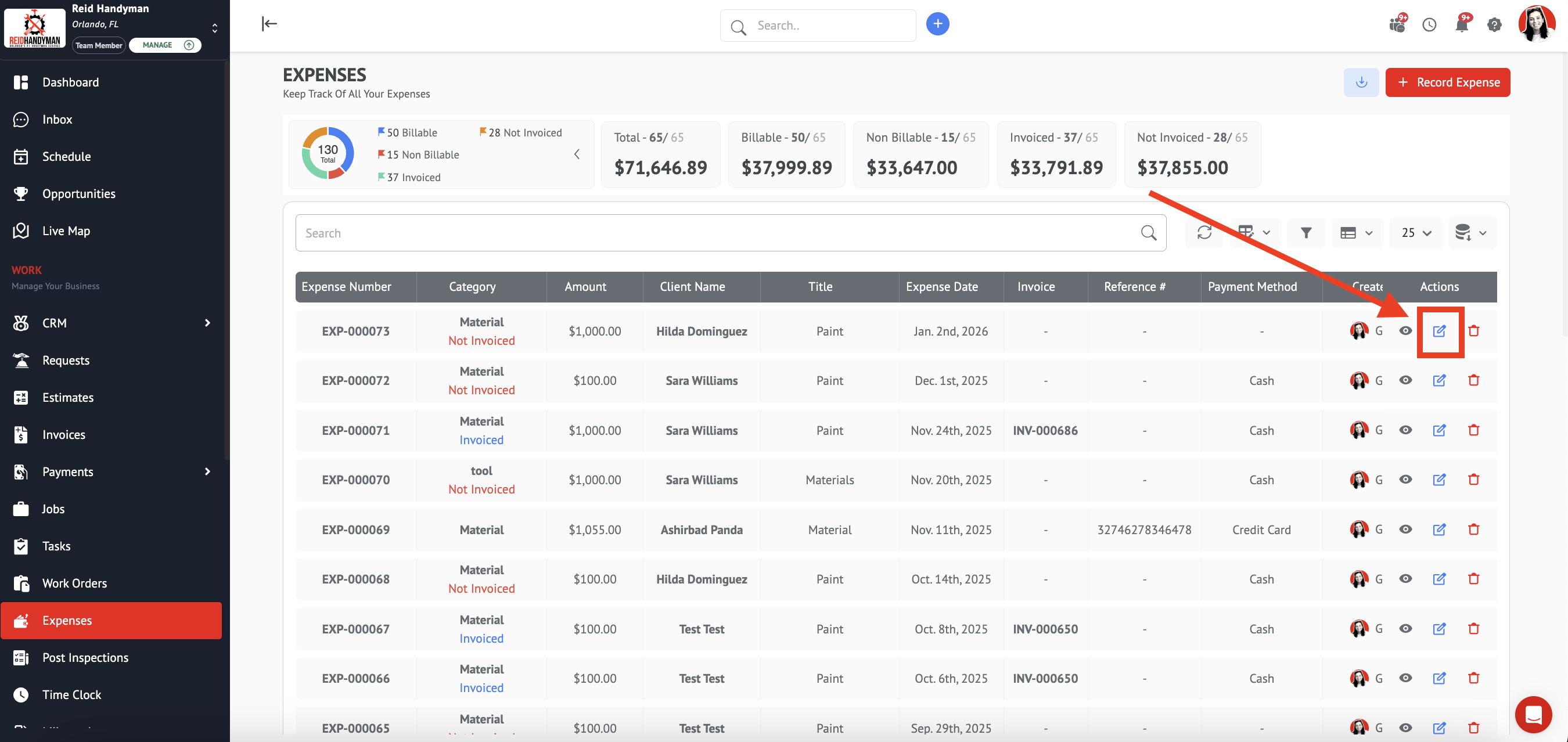Open Work Orders from sidebar
Image resolution: width=1568 pixels, height=742 pixels.
click(x=74, y=583)
